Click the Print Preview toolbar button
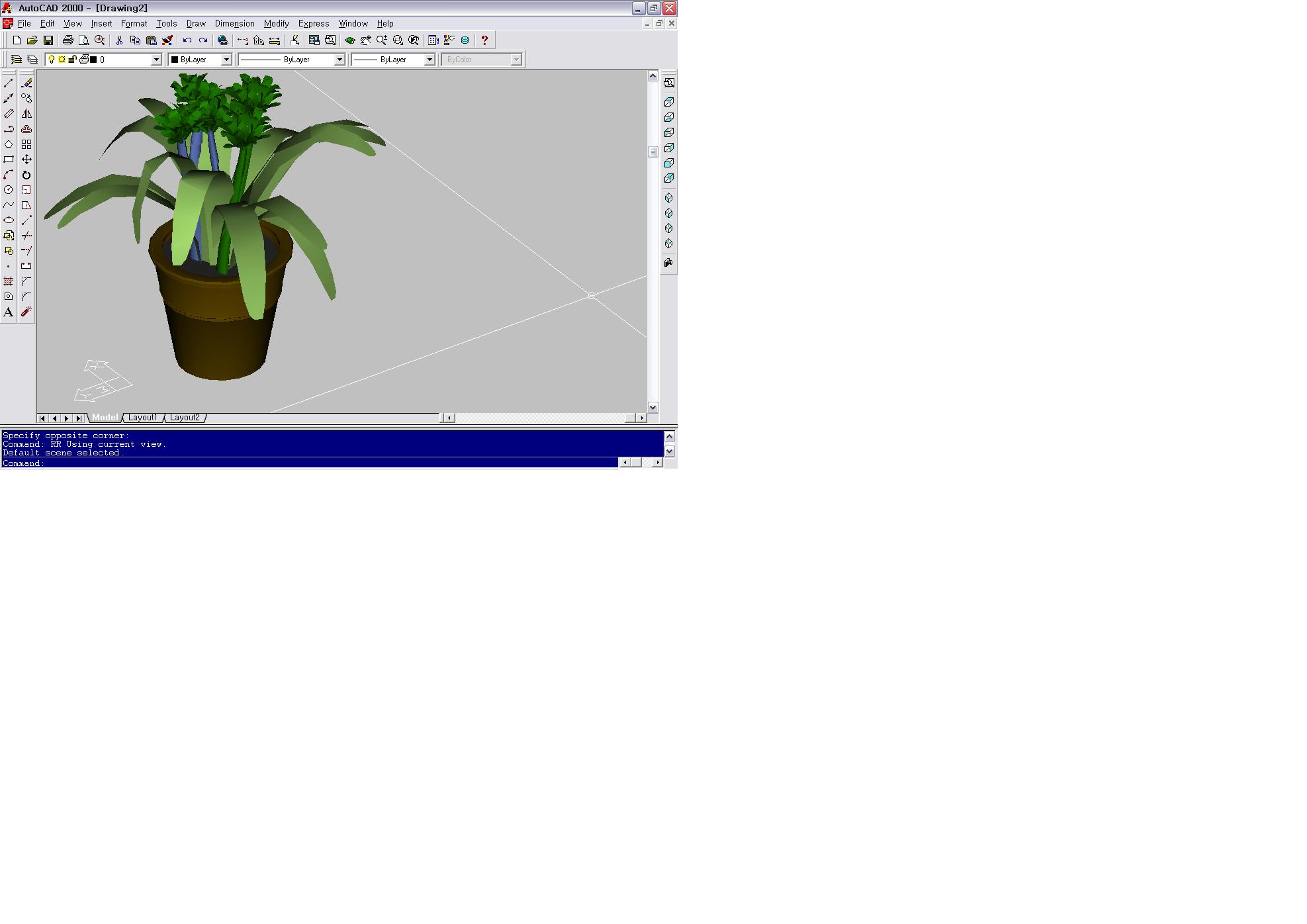1307x924 pixels. [84, 40]
